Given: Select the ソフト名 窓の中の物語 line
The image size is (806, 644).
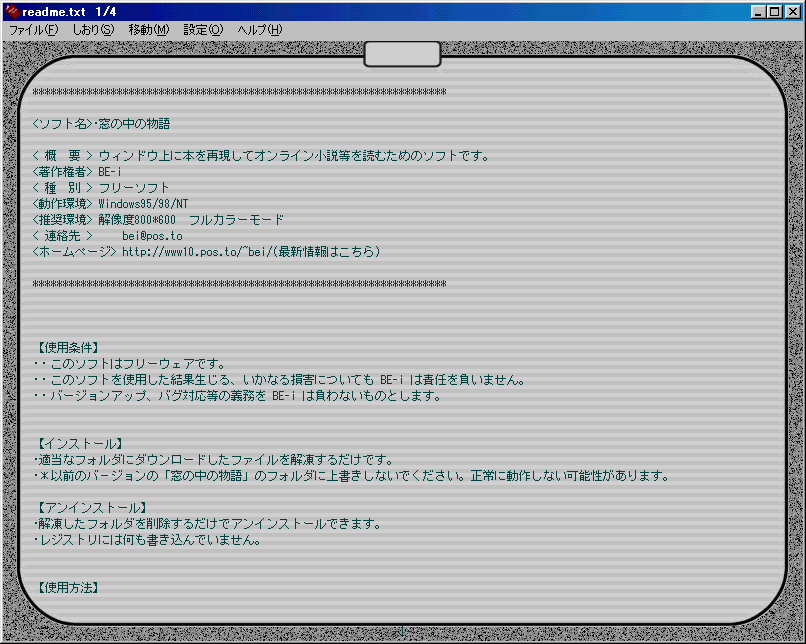Looking at the screenshot, I should coord(101,124).
